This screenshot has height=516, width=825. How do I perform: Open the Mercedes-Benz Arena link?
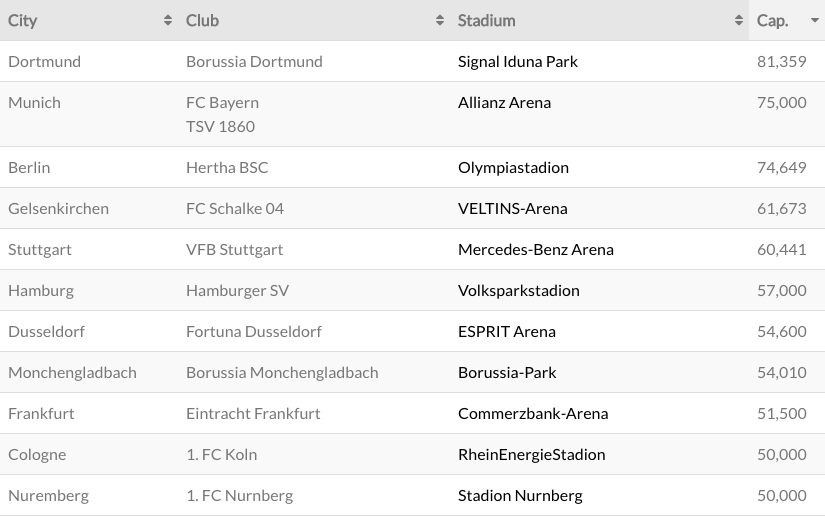pyautogui.click(x=536, y=250)
